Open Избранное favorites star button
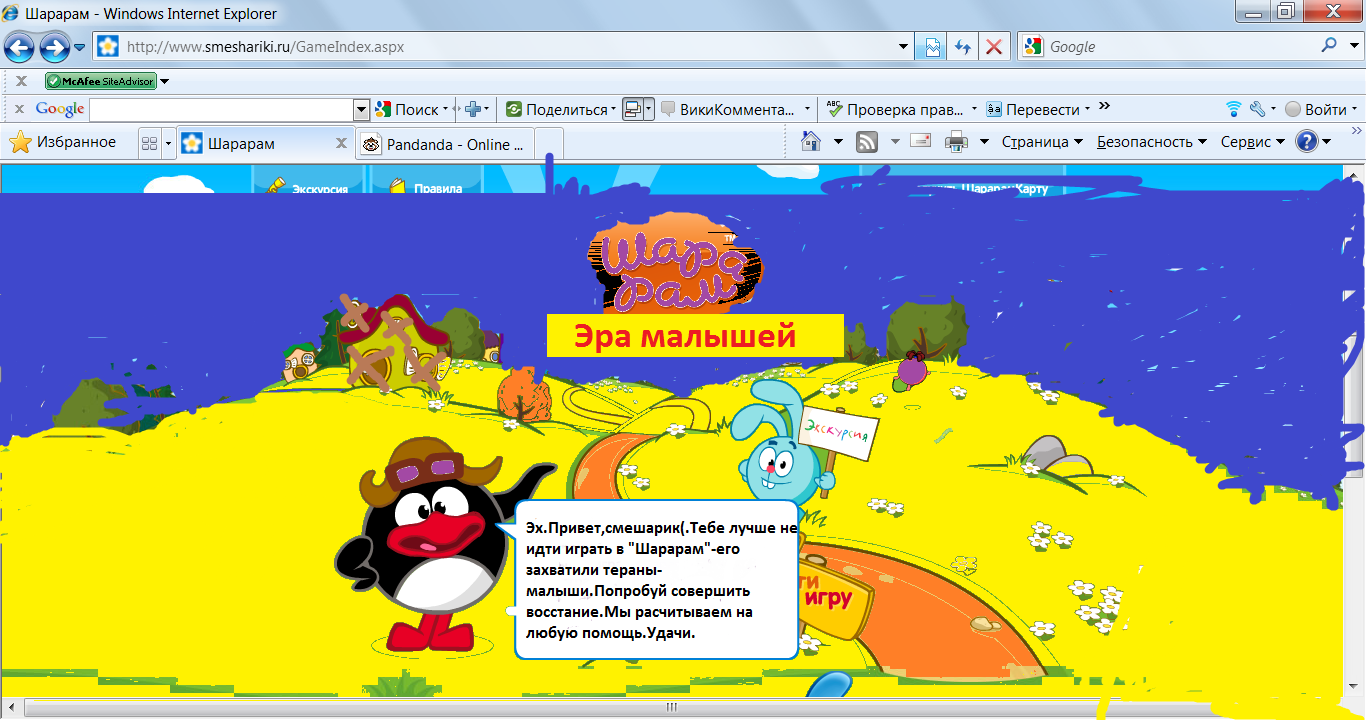 click(x=62, y=143)
